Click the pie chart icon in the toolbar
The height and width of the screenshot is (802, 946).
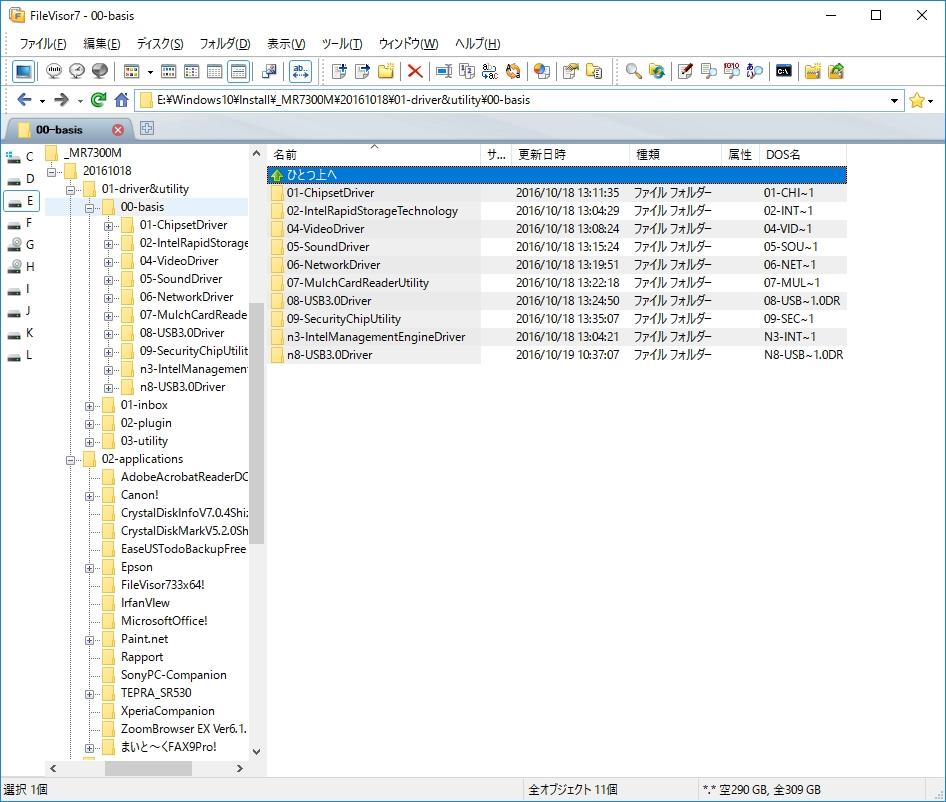pos(542,72)
